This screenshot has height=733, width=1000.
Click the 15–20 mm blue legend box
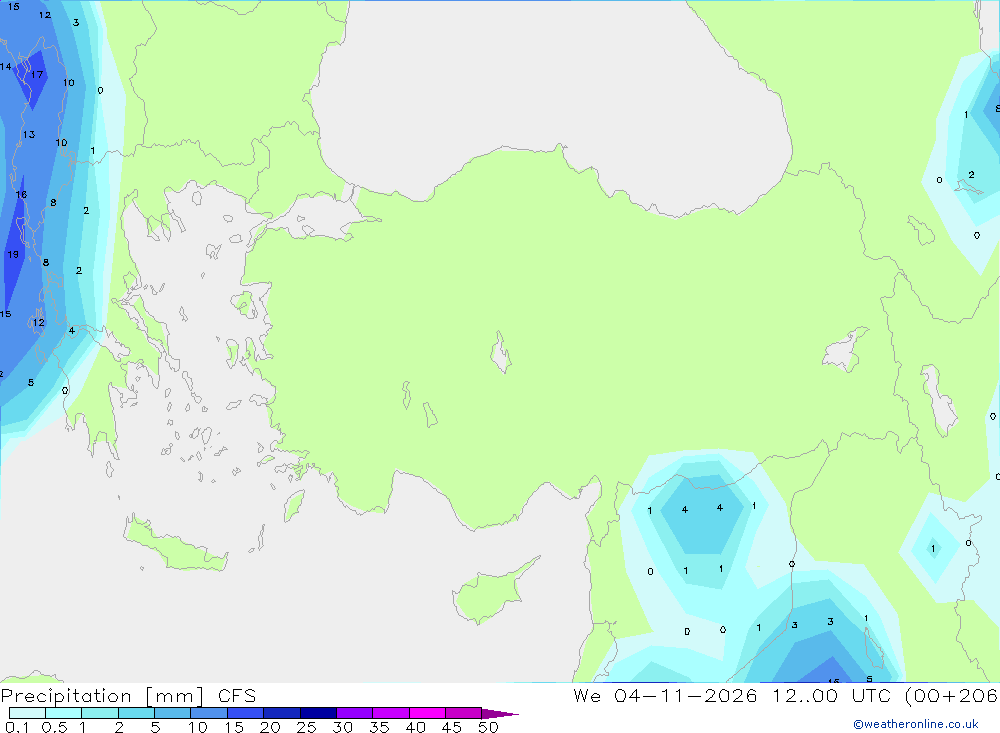coord(246,713)
